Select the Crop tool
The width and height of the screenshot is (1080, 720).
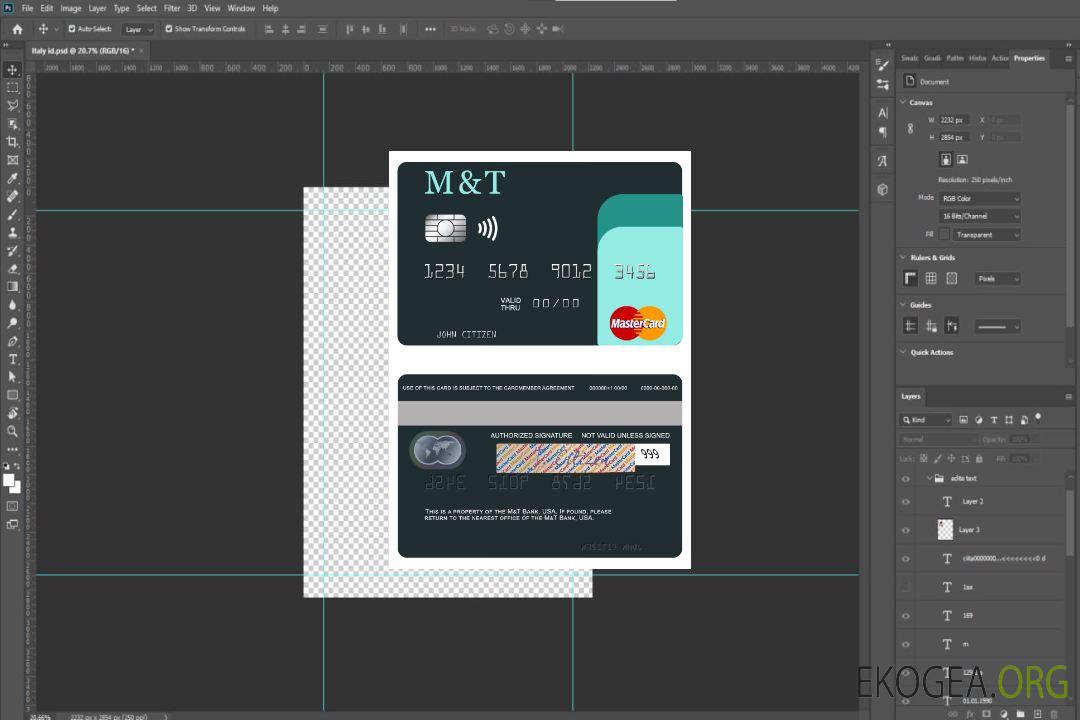(12, 142)
